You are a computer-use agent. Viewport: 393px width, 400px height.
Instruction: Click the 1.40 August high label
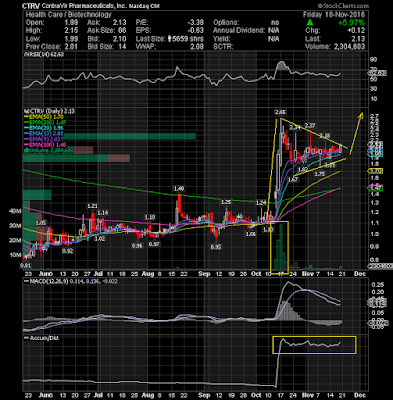coord(179,189)
